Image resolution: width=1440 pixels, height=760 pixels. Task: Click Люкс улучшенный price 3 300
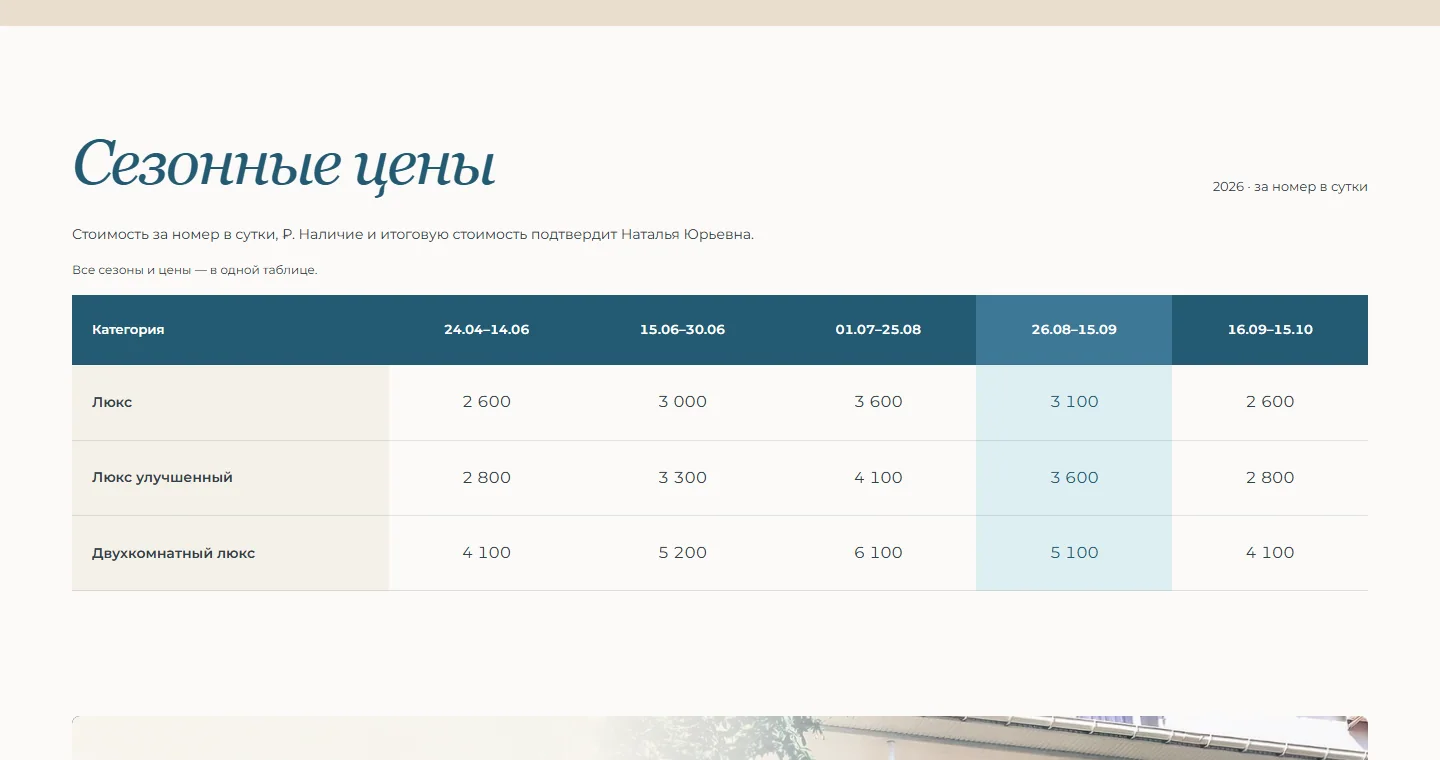click(683, 478)
